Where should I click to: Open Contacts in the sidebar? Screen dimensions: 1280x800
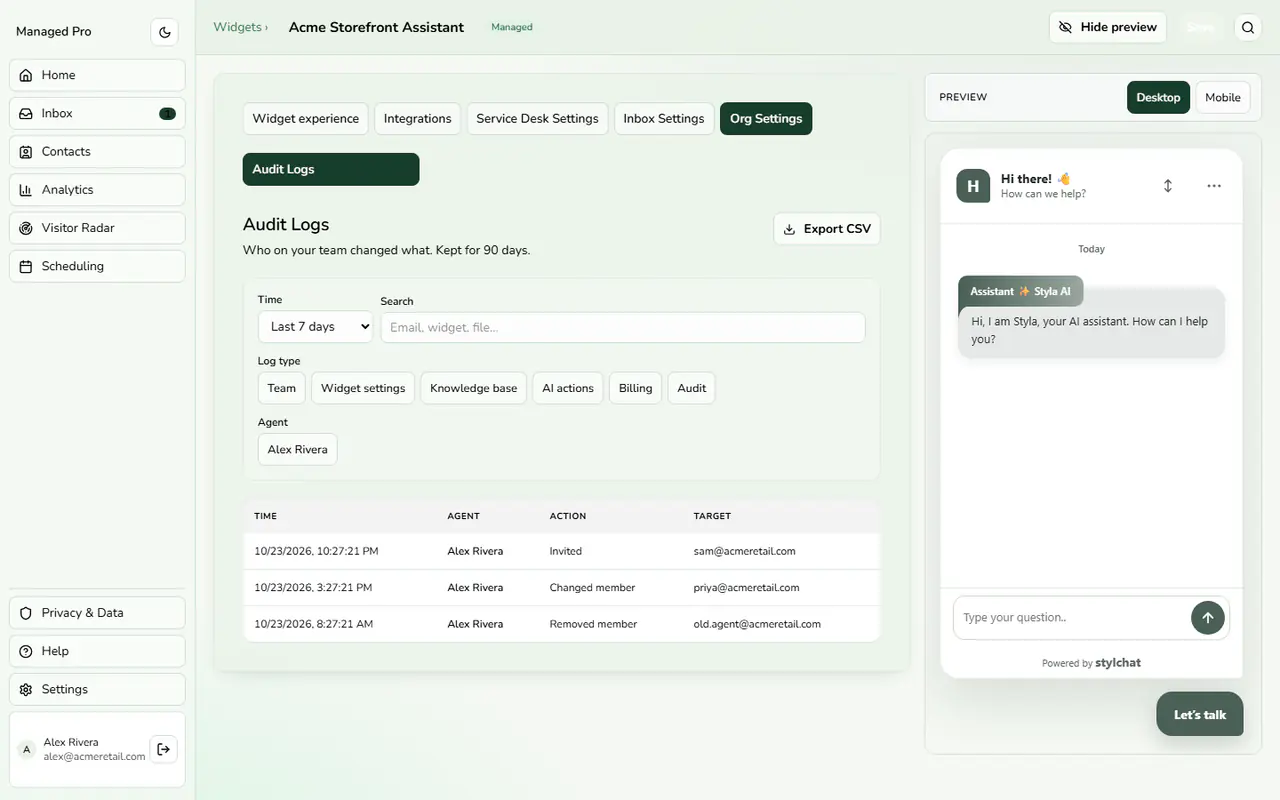tap(97, 151)
